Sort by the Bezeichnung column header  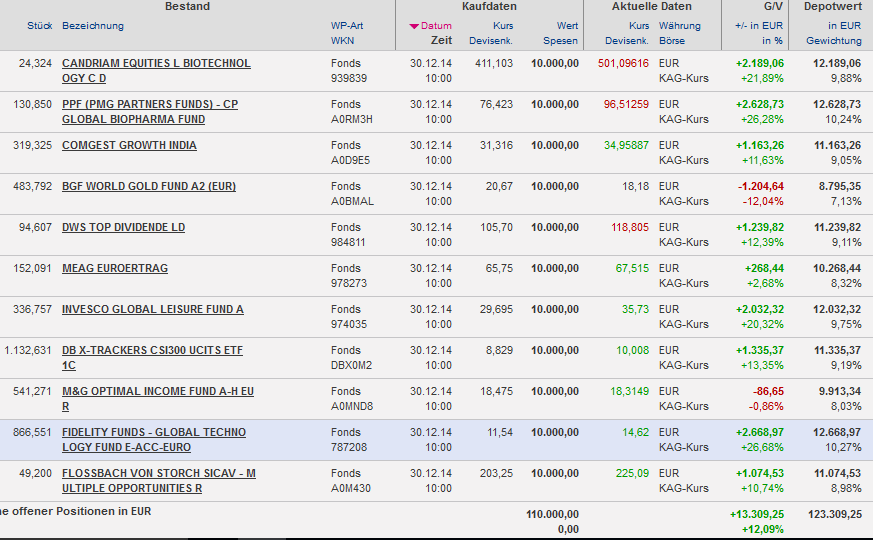pos(93,26)
